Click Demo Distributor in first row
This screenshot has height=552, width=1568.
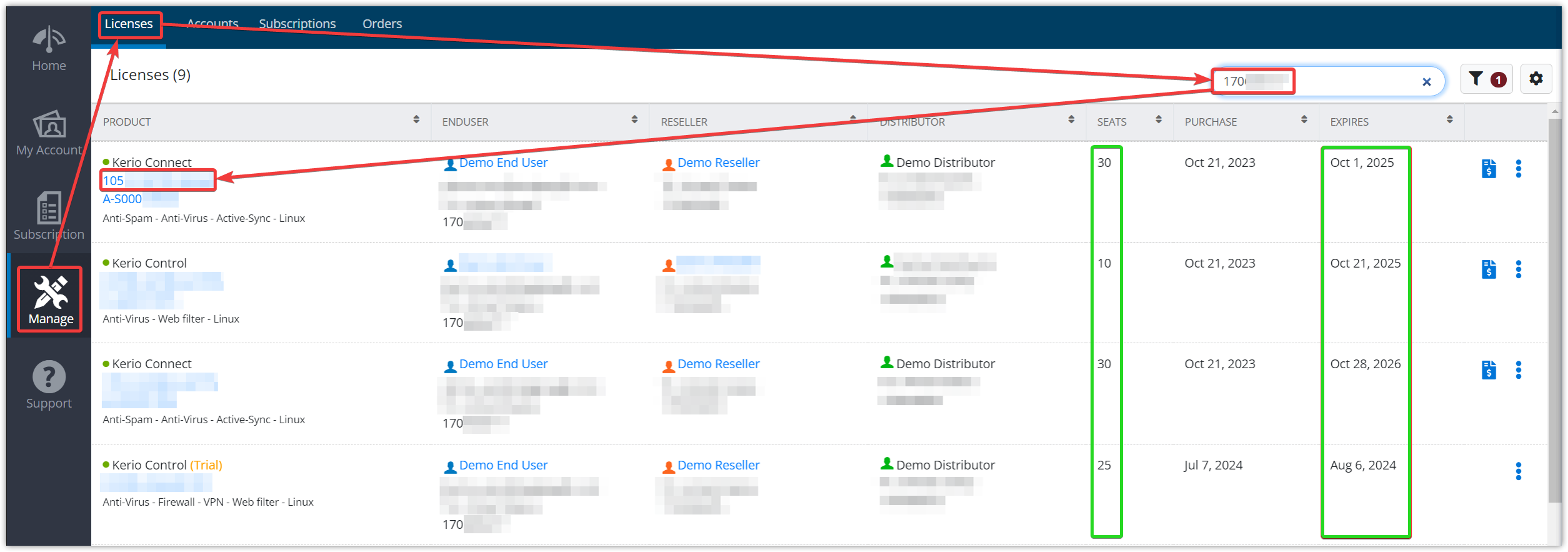[x=946, y=163]
